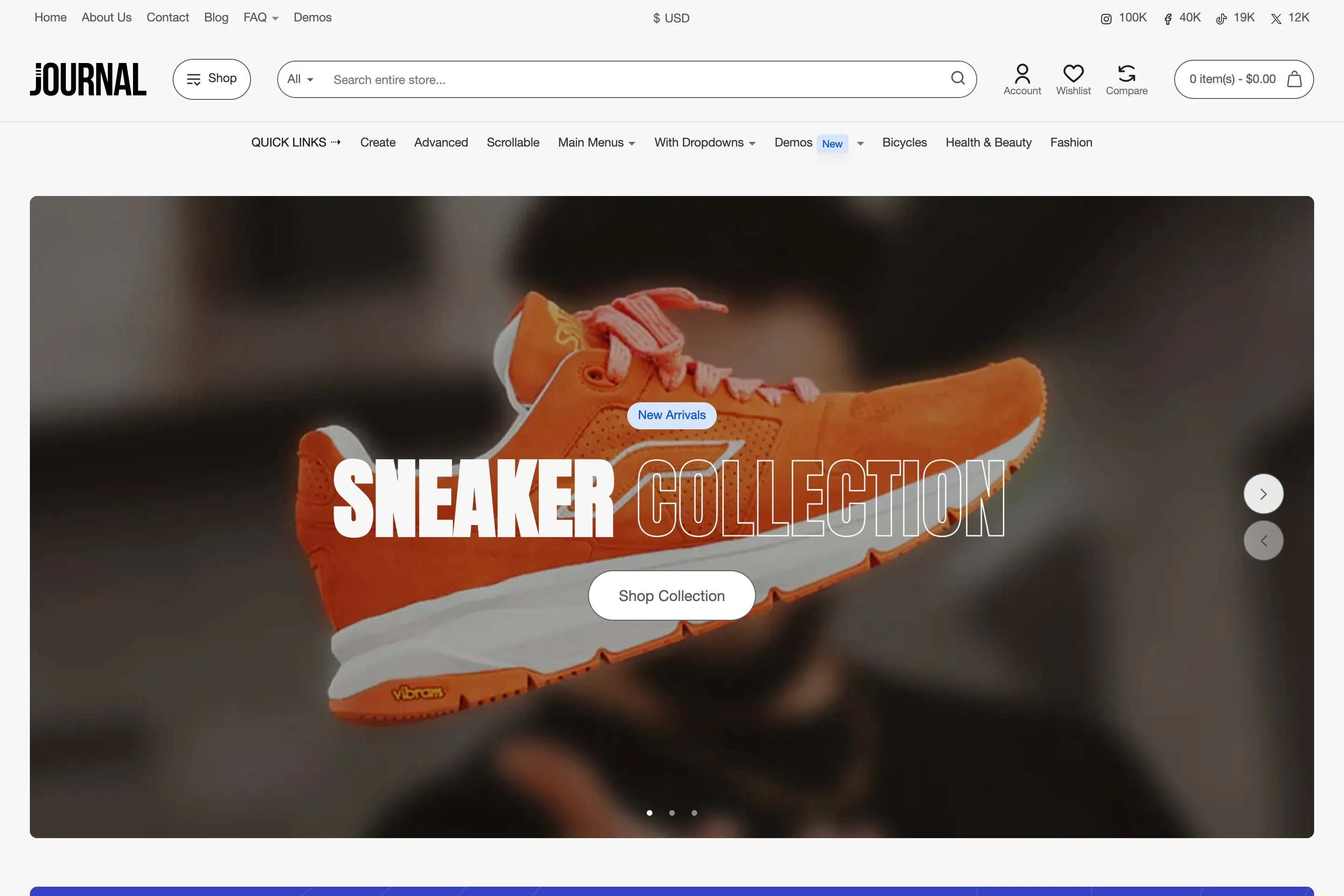The image size is (1344, 896).
Task: Open the Create quick link
Action: coord(378,142)
